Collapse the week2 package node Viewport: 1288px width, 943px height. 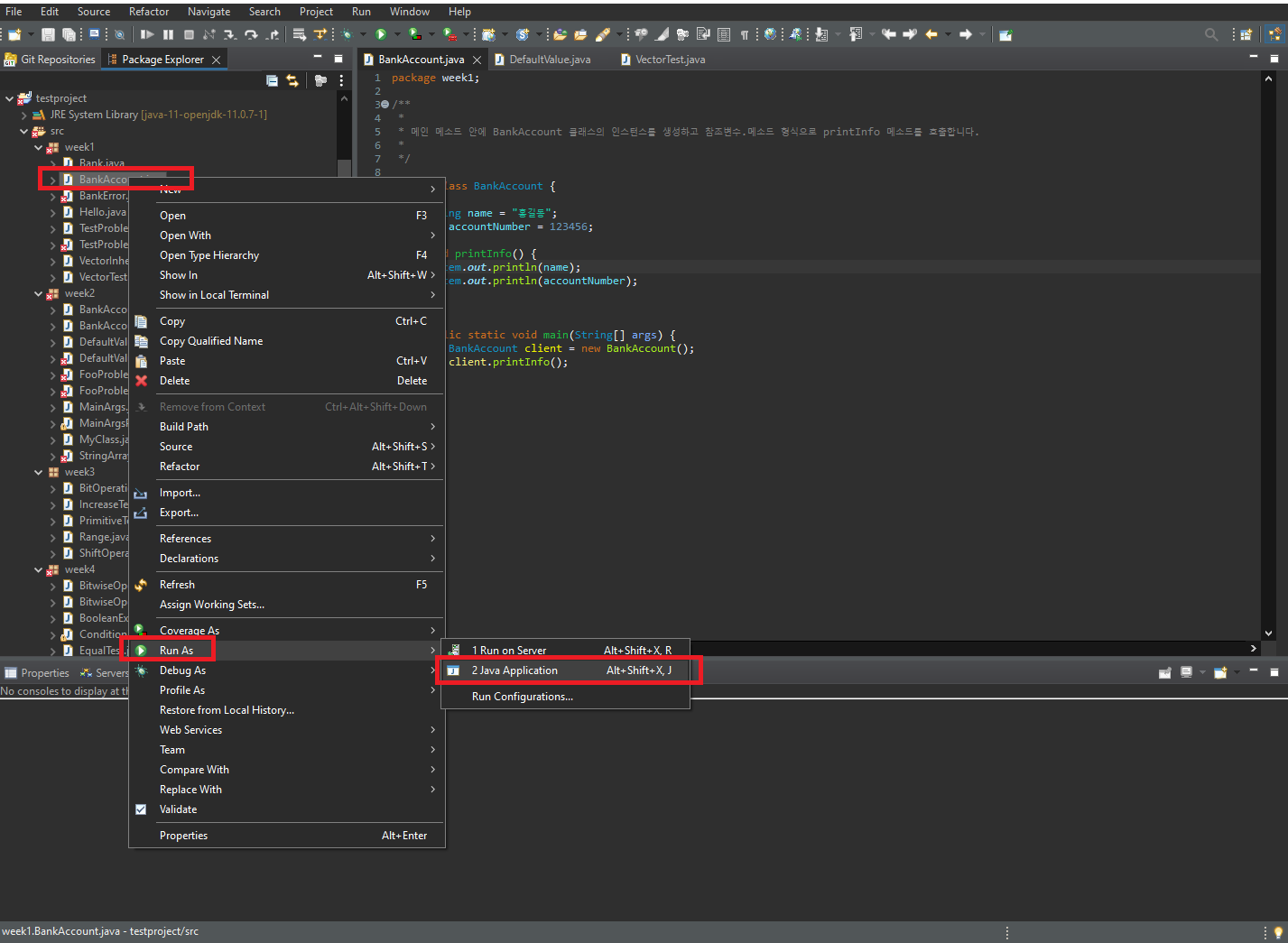click(x=39, y=293)
